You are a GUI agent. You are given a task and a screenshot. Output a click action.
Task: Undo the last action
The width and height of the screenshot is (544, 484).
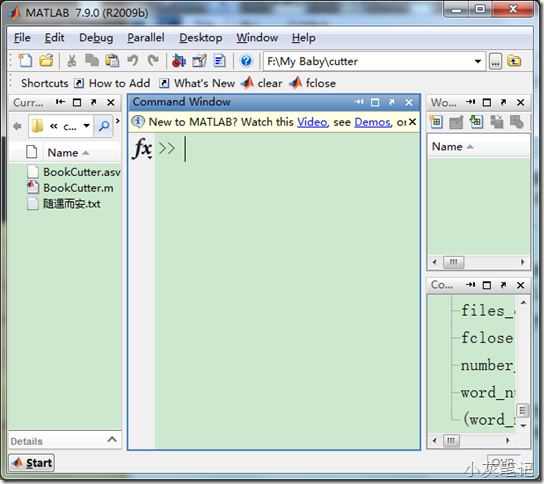pyautogui.click(x=133, y=61)
